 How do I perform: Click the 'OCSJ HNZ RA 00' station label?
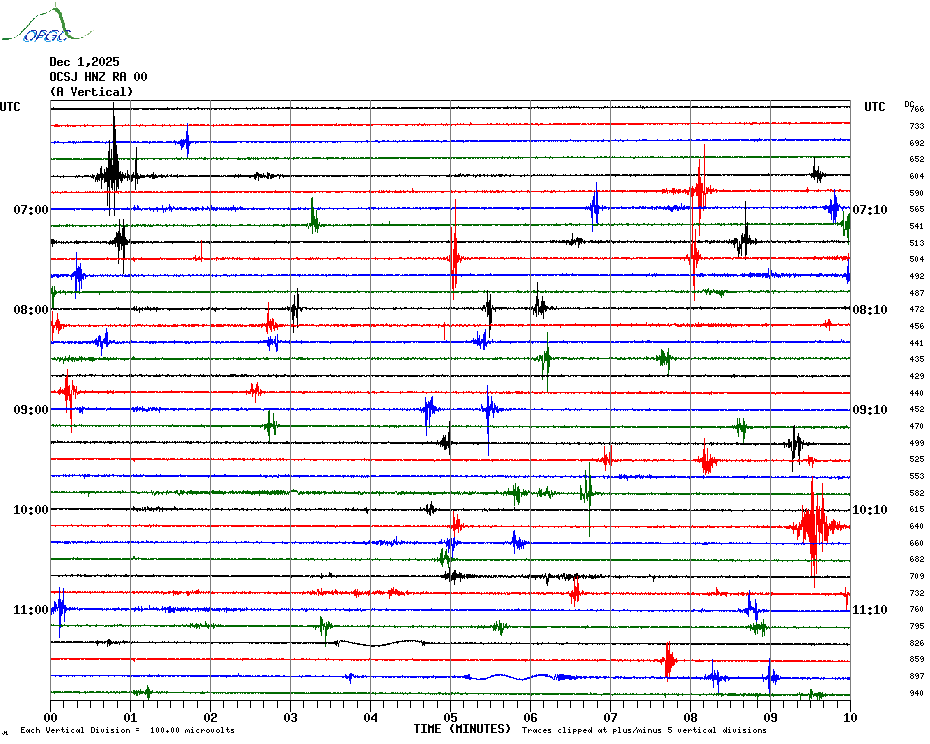98,77
